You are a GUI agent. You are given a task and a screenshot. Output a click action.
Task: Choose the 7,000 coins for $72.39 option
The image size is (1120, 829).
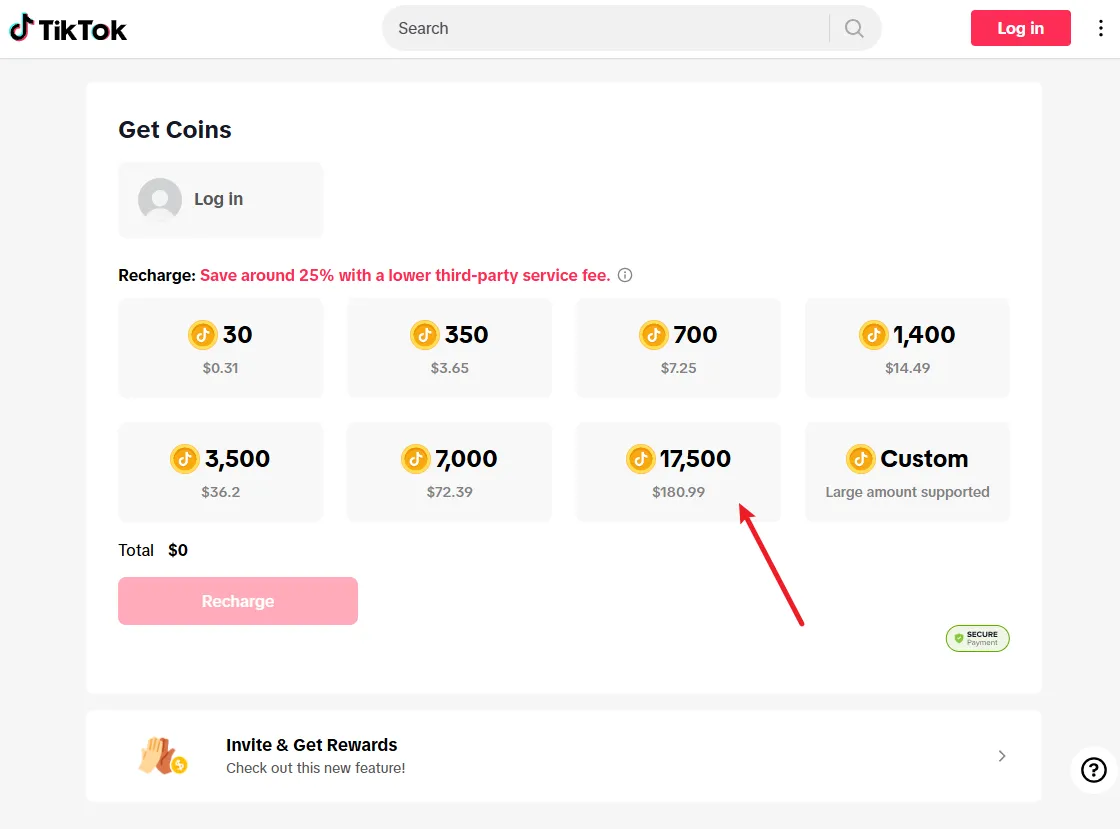(x=449, y=472)
